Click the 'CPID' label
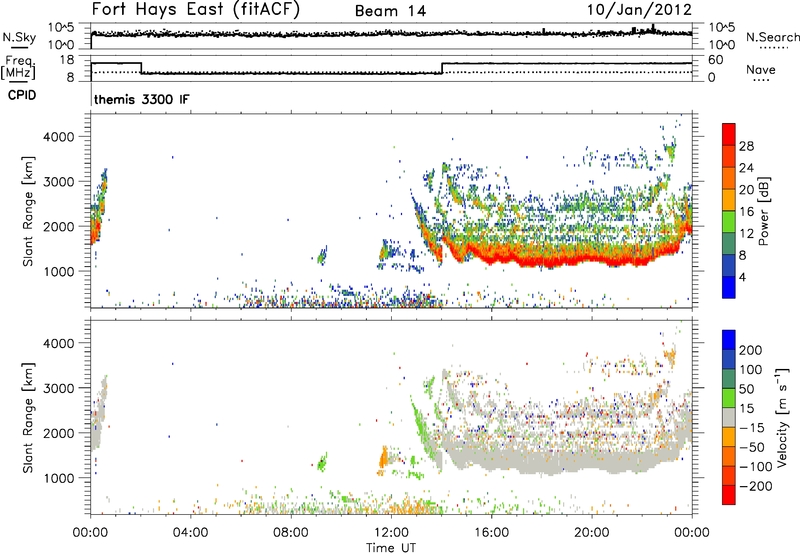 [22, 95]
